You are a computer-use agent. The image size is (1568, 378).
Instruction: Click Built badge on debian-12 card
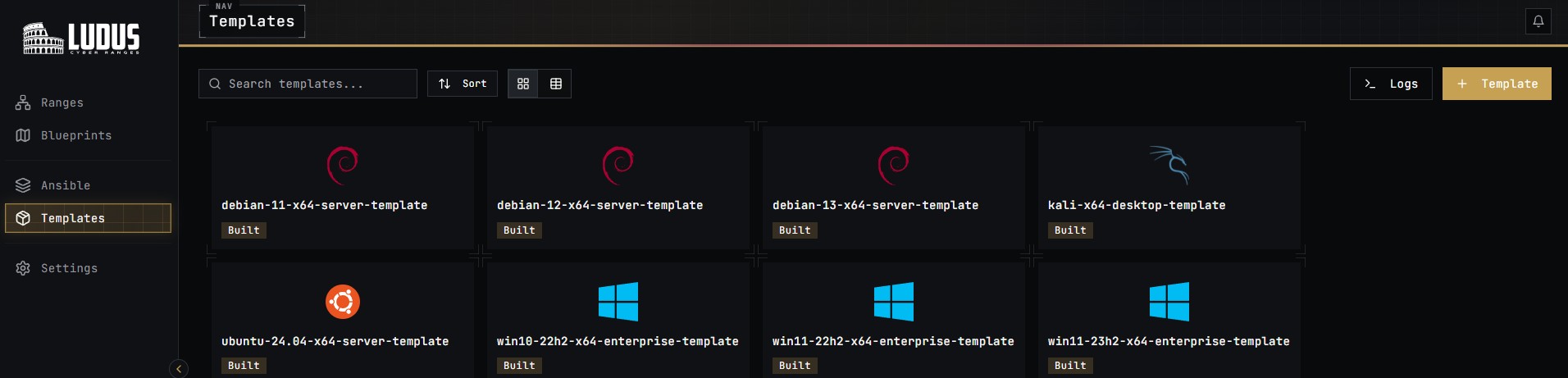click(519, 230)
